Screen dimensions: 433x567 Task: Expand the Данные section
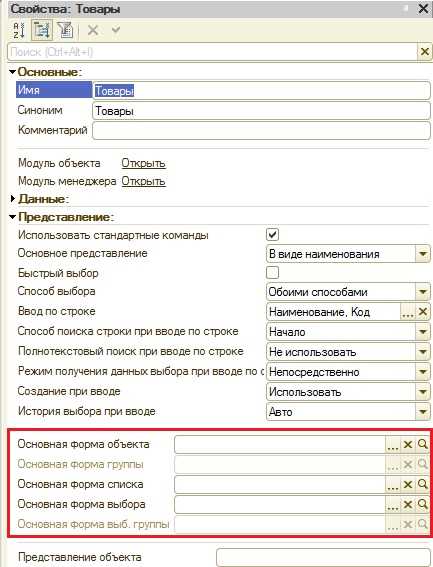[13, 199]
